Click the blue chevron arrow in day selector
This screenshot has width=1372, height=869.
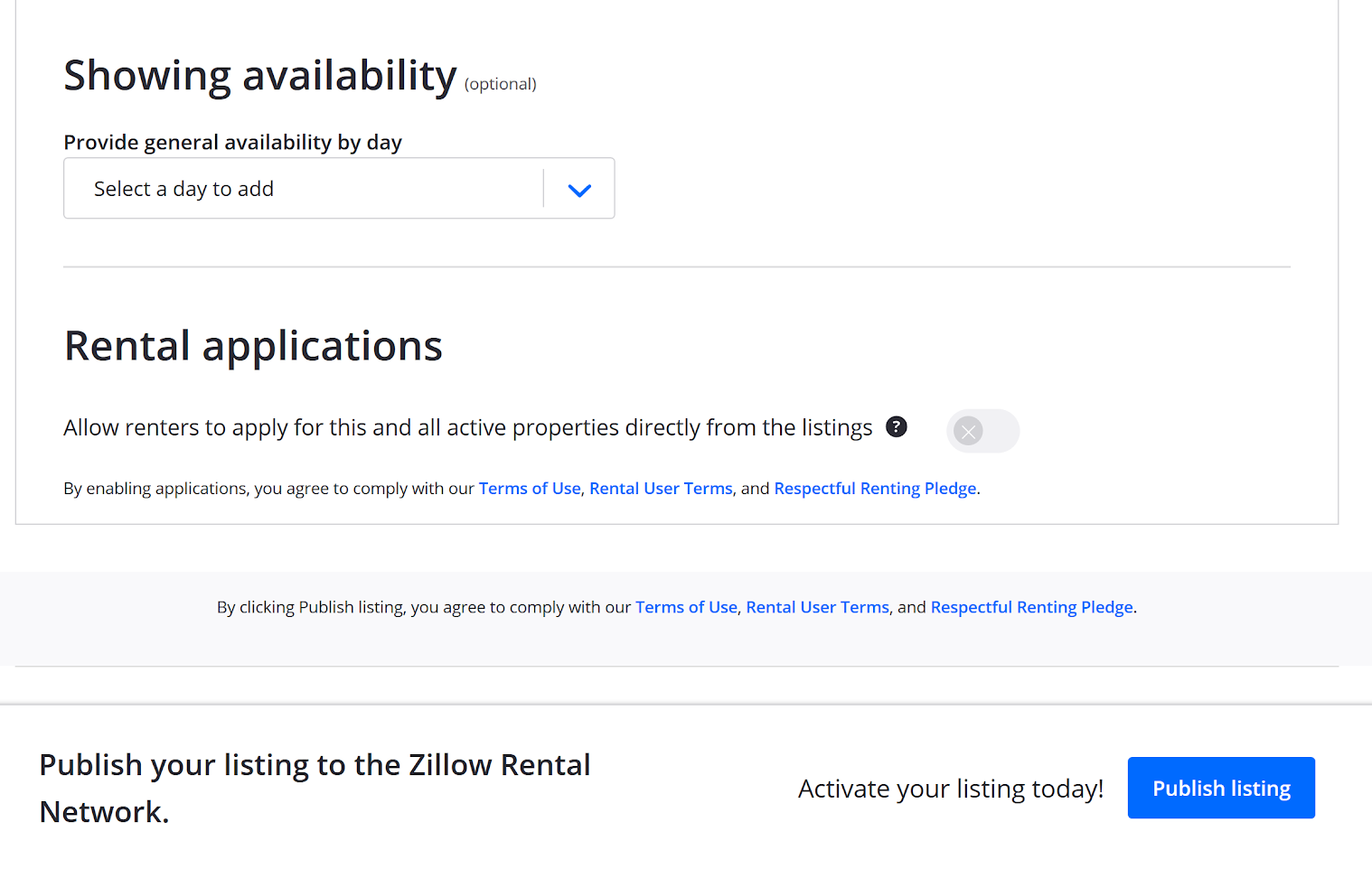[579, 190]
